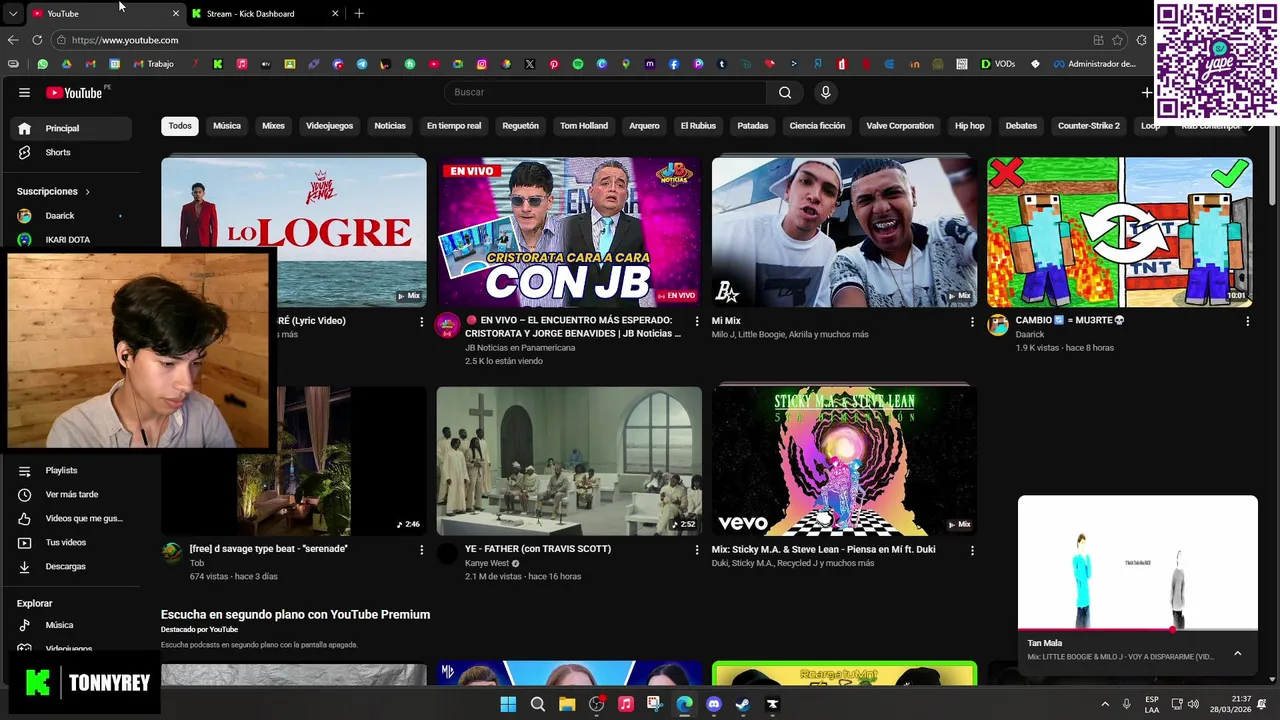Image resolution: width=1280 pixels, height=720 pixels.
Task: Open the VODs bookmark
Action: click(998, 64)
